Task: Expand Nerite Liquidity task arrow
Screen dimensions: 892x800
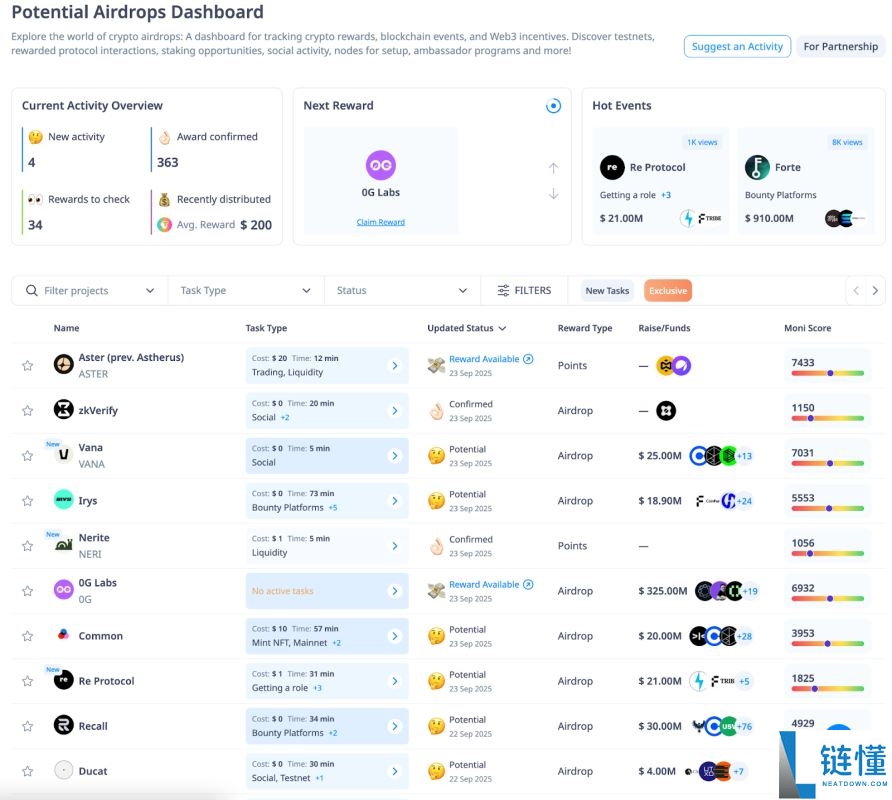Action: pyautogui.click(x=395, y=546)
